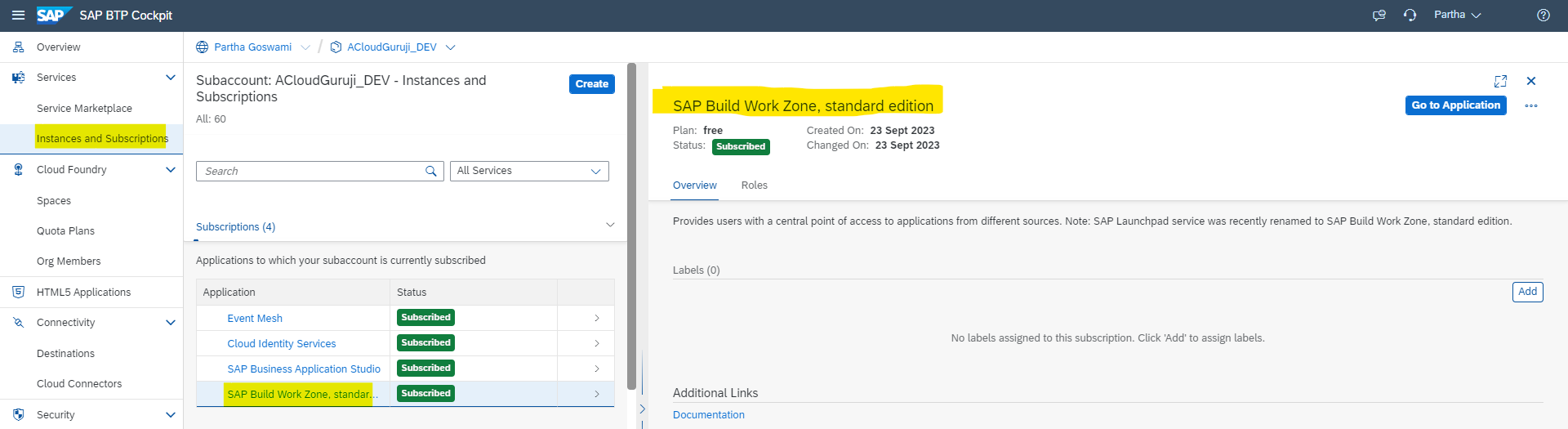This screenshot has height=429, width=1568.
Task: Collapse the Cloud Foundry menu group
Action: tap(171, 170)
